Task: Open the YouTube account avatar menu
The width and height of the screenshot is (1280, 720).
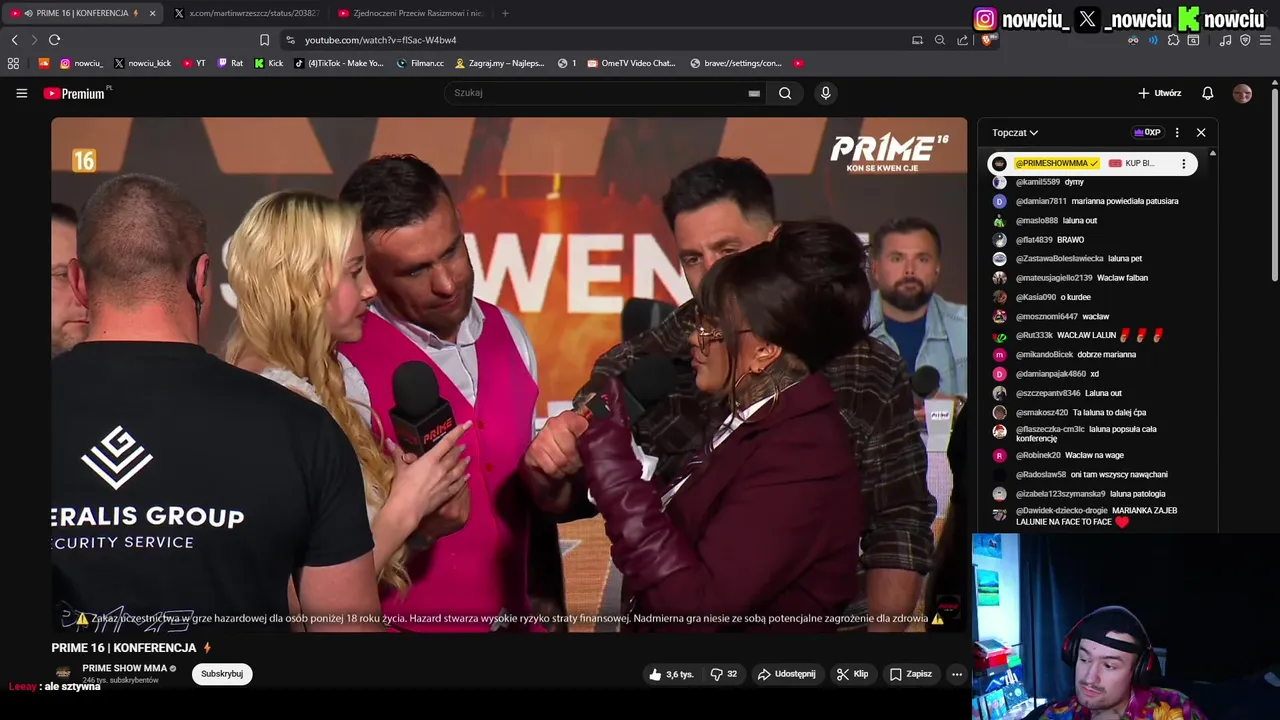Action: pyautogui.click(x=1242, y=93)
